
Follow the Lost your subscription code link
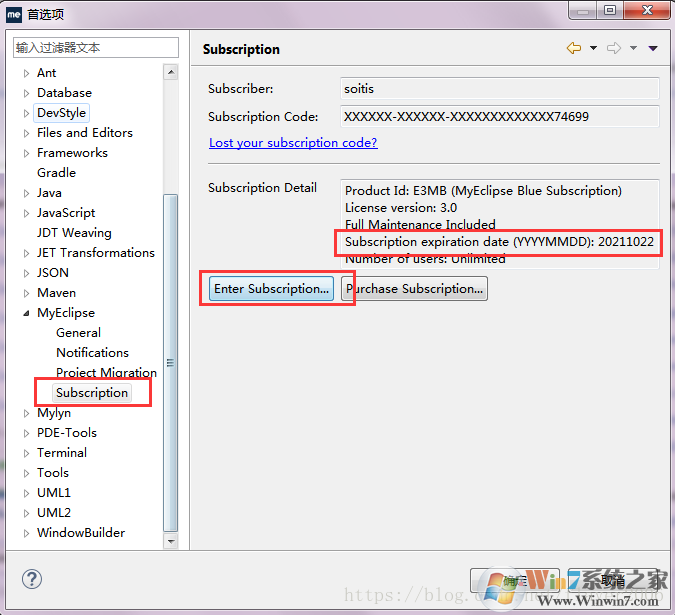[x=293, y=142]
